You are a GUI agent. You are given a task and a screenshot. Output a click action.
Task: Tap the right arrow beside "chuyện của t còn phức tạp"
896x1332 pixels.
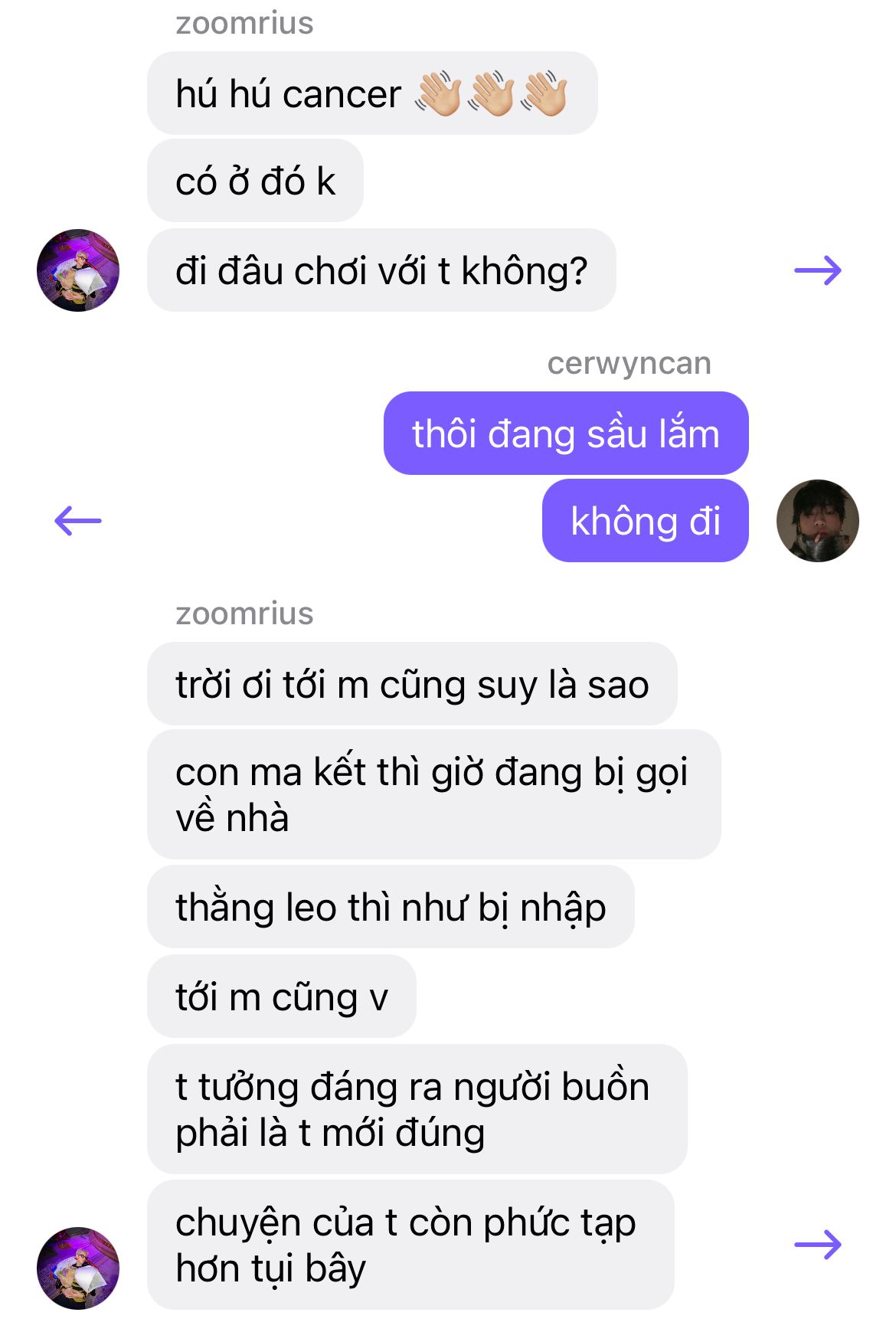pos(818,1245)
